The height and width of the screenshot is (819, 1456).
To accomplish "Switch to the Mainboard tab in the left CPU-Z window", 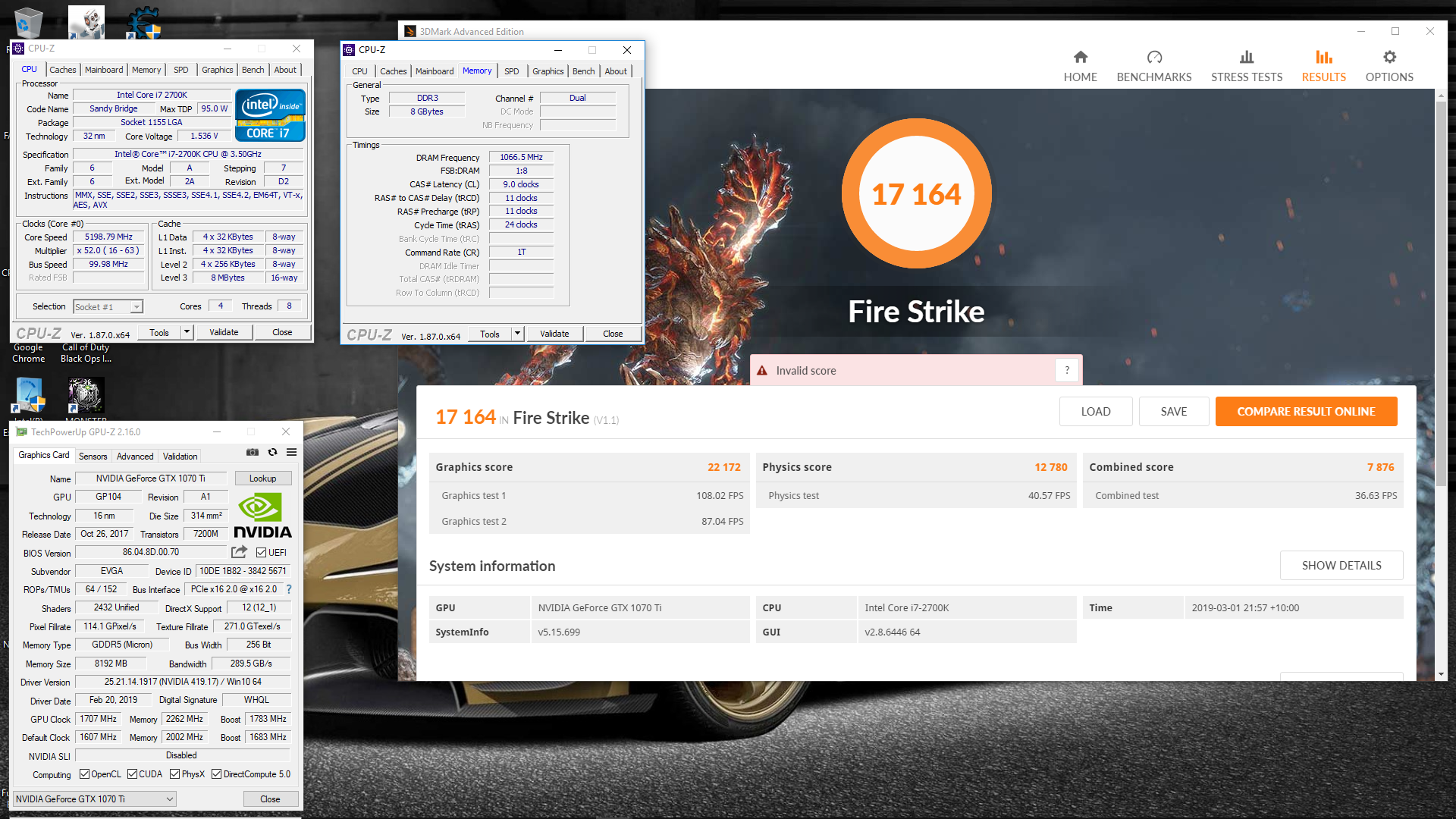I will pos(104,70).
